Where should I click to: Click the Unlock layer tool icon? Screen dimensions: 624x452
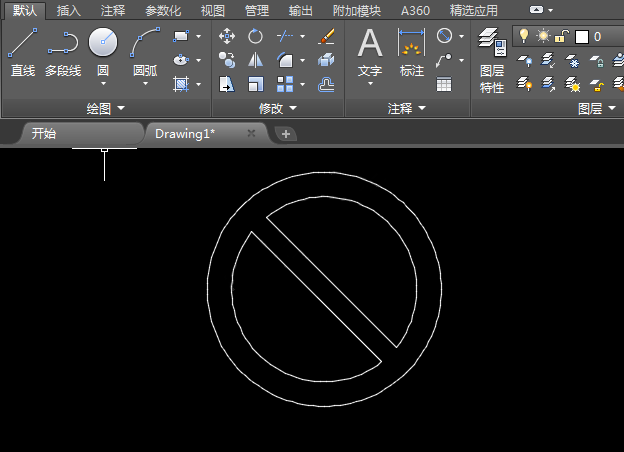point(597,84)
